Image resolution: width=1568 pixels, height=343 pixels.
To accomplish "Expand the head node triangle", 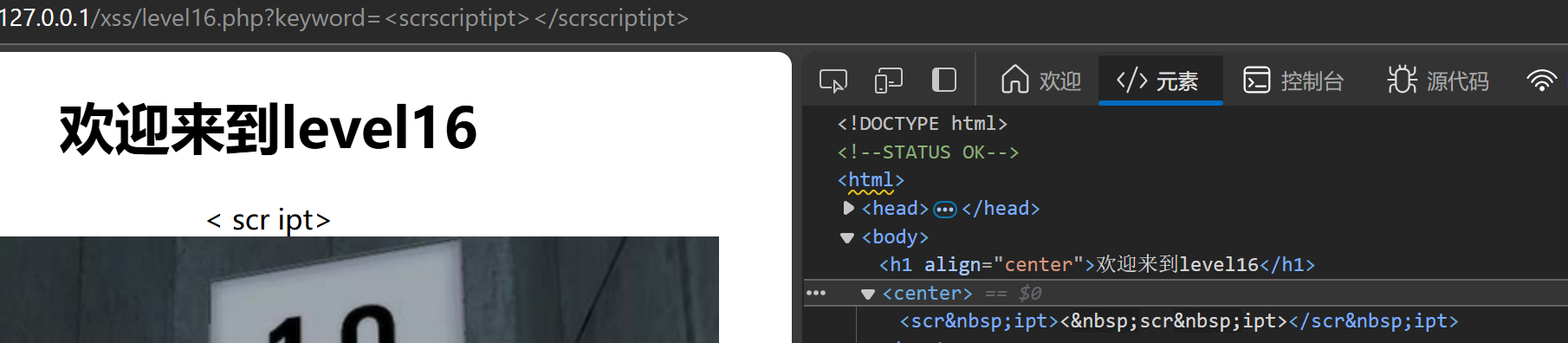I will click(848, 208).
